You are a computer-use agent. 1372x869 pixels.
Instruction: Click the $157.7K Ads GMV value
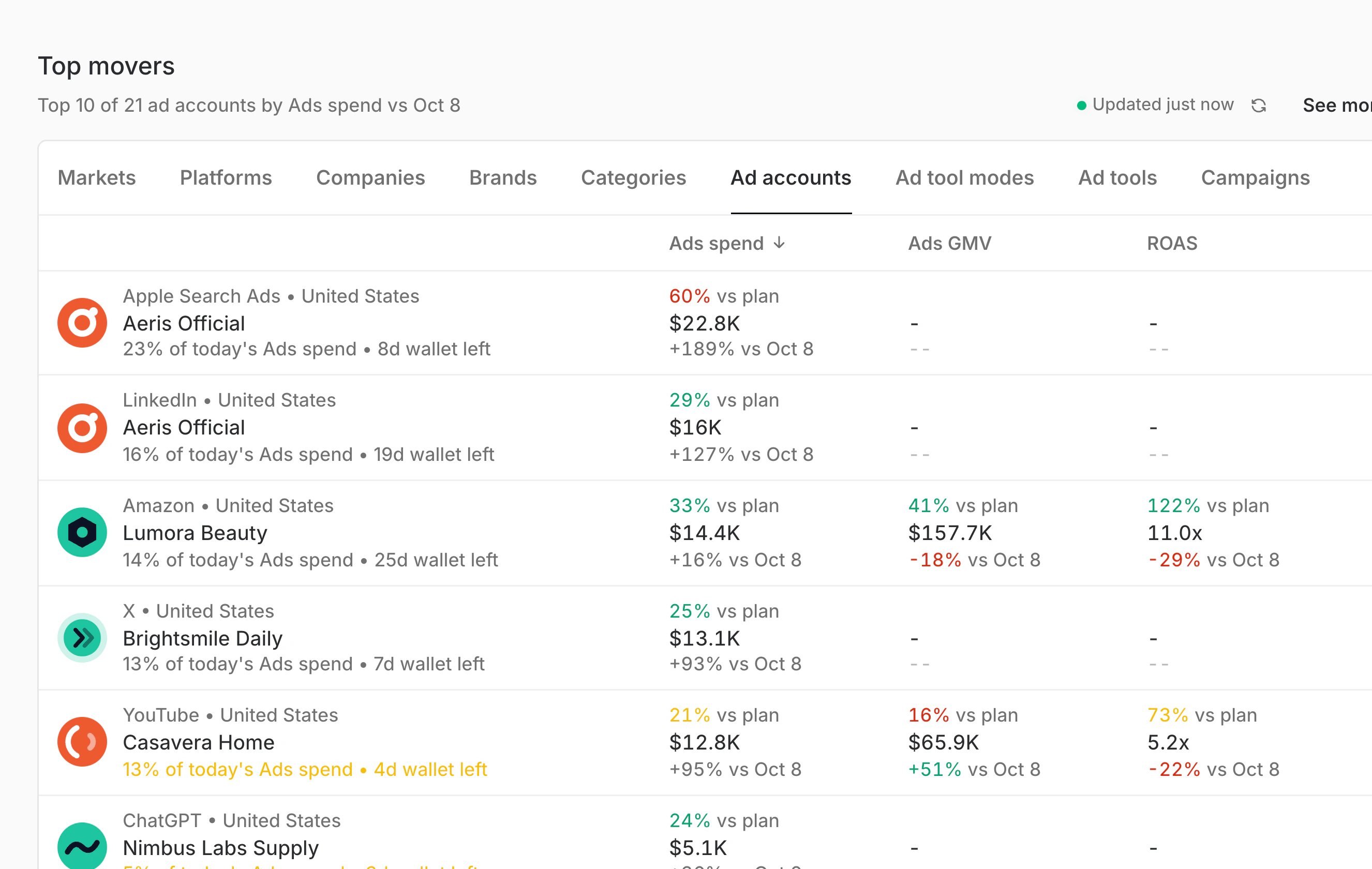pos(950,533)
